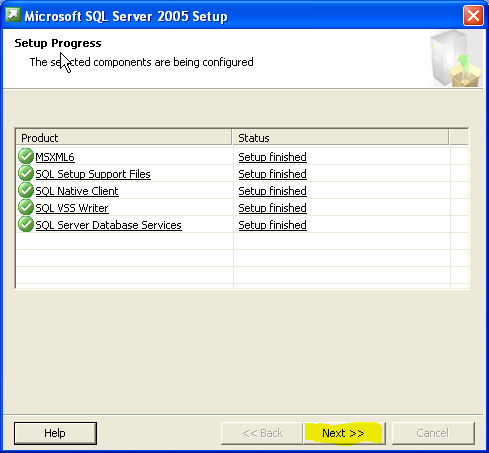Viewport: 489px width, 453px height.
Task: View Setup finished status for SQL Server Database Services
Action: coord(273,225)
